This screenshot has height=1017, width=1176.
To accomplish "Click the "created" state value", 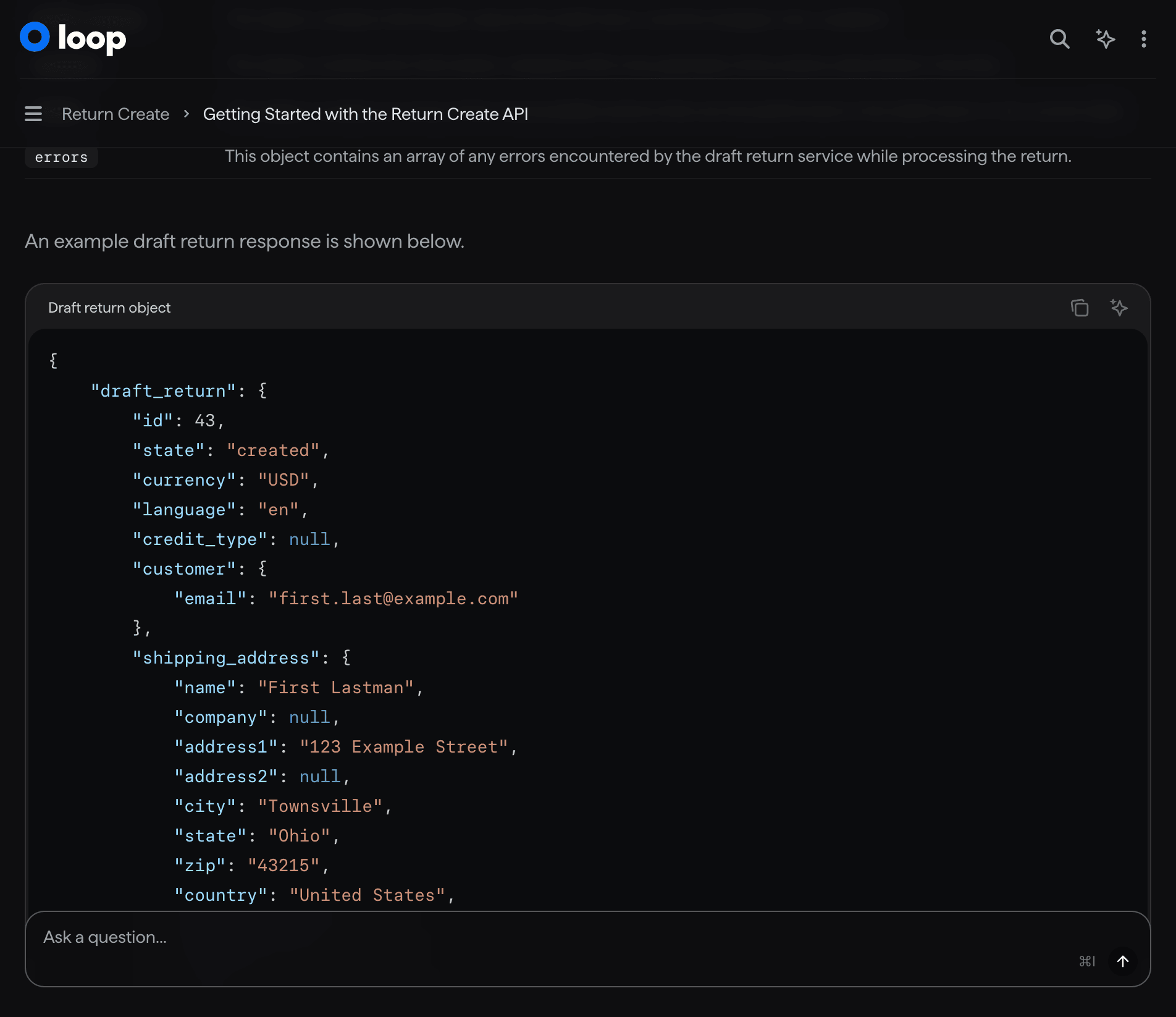I will click(273, 450).
